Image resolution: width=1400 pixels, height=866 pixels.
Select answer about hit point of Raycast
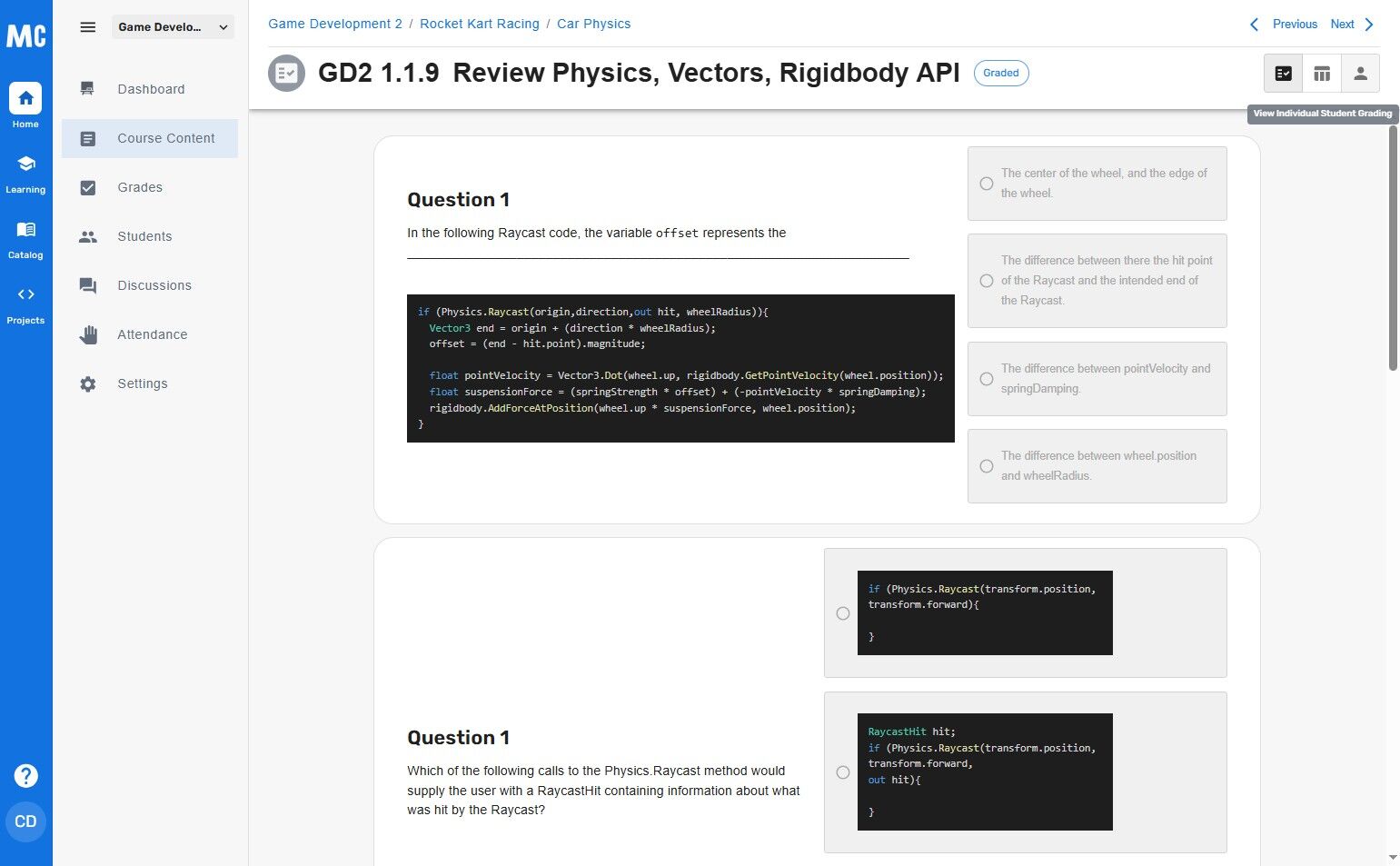point(1097,281)
